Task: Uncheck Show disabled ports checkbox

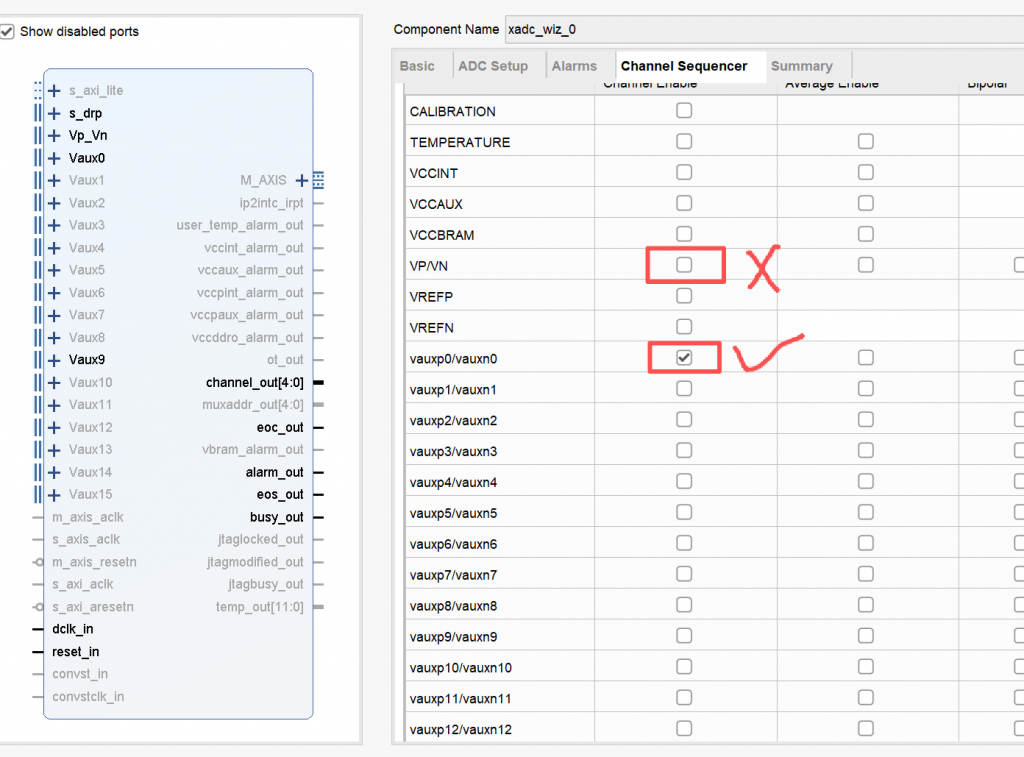Action: tap(8, 32)
